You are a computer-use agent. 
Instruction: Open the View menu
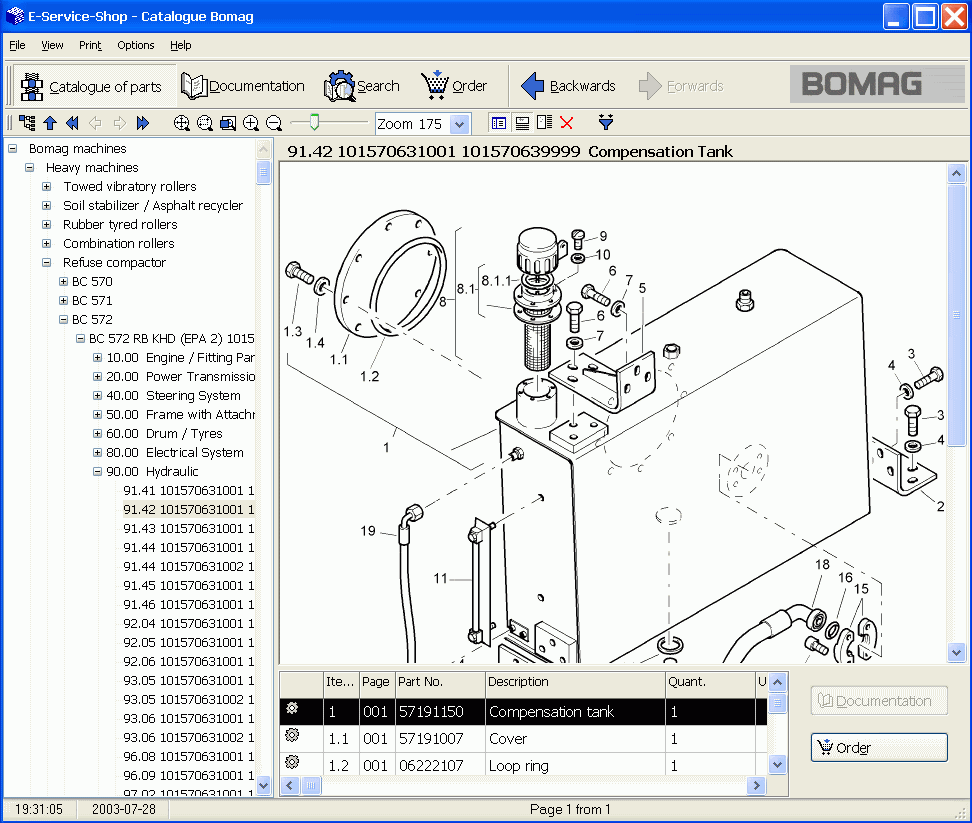[52, 45]
